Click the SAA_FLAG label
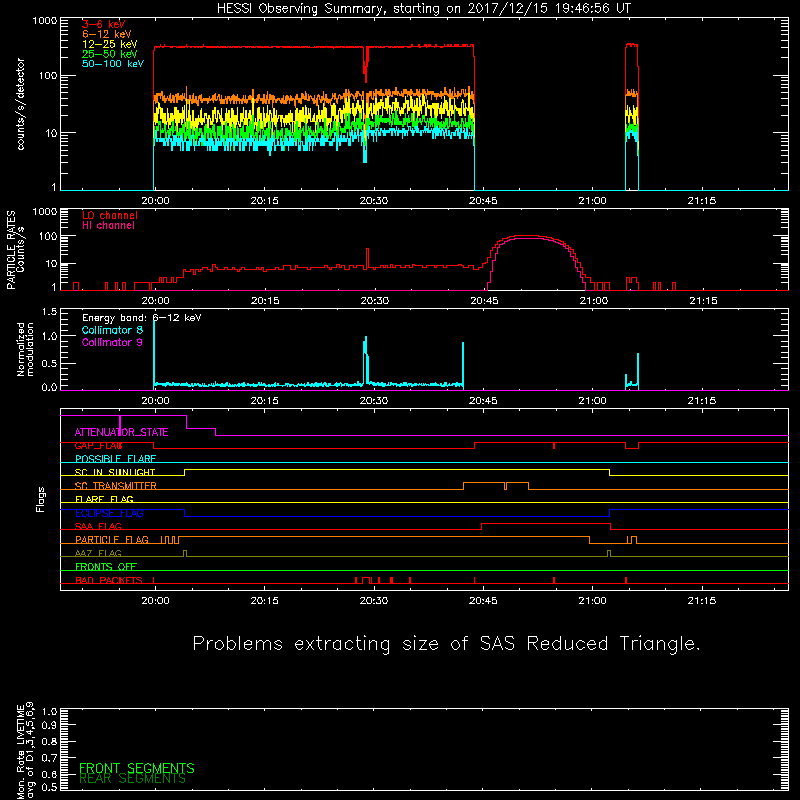This screenshot has height=800, width=800. [x=98, y=527]
